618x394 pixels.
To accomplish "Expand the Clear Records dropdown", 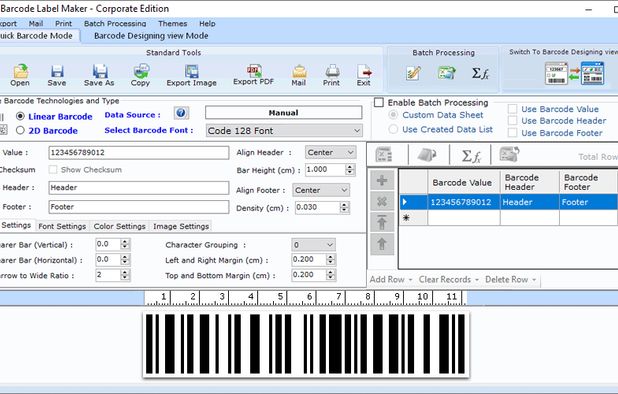I will [477, 280].
